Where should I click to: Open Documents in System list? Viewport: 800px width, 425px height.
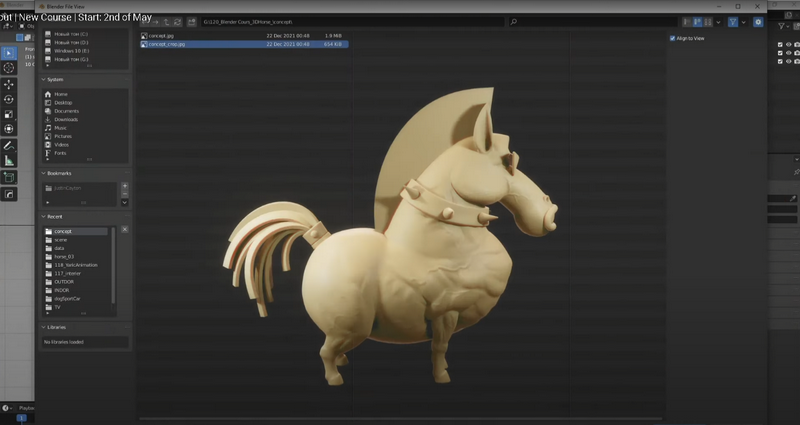[66, 111]
